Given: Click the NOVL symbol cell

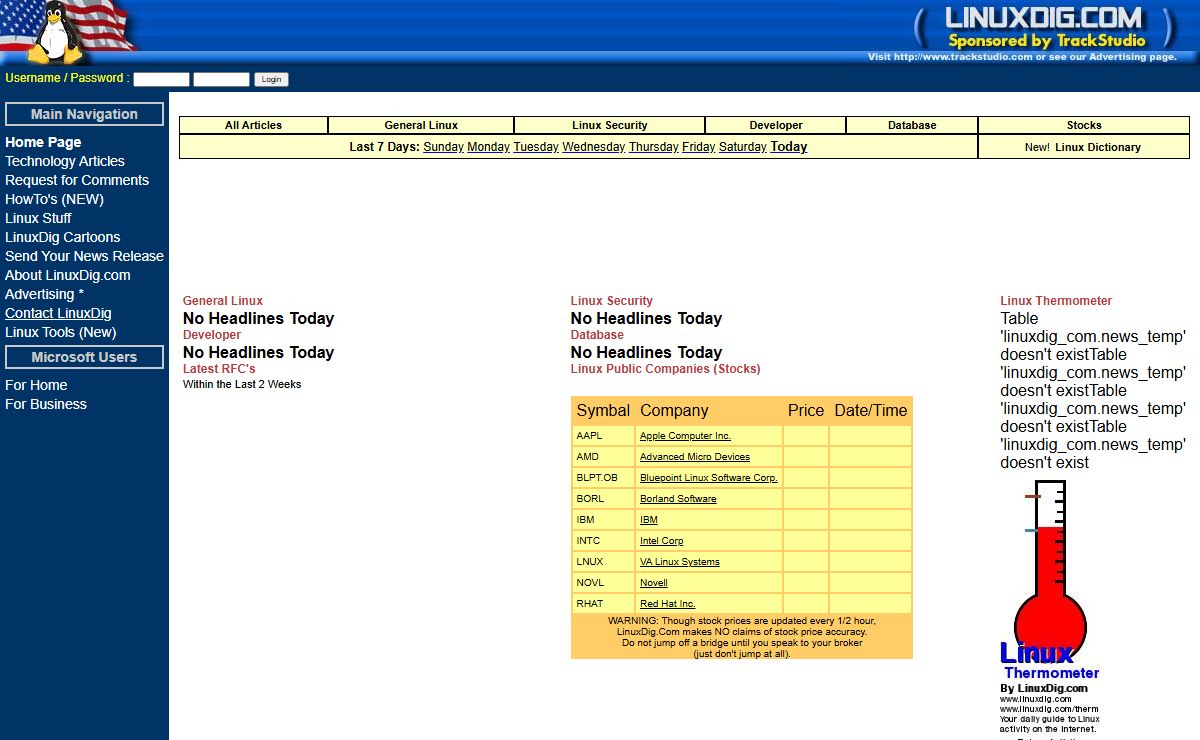Looking at the screenshot, I should click(603, 583).
